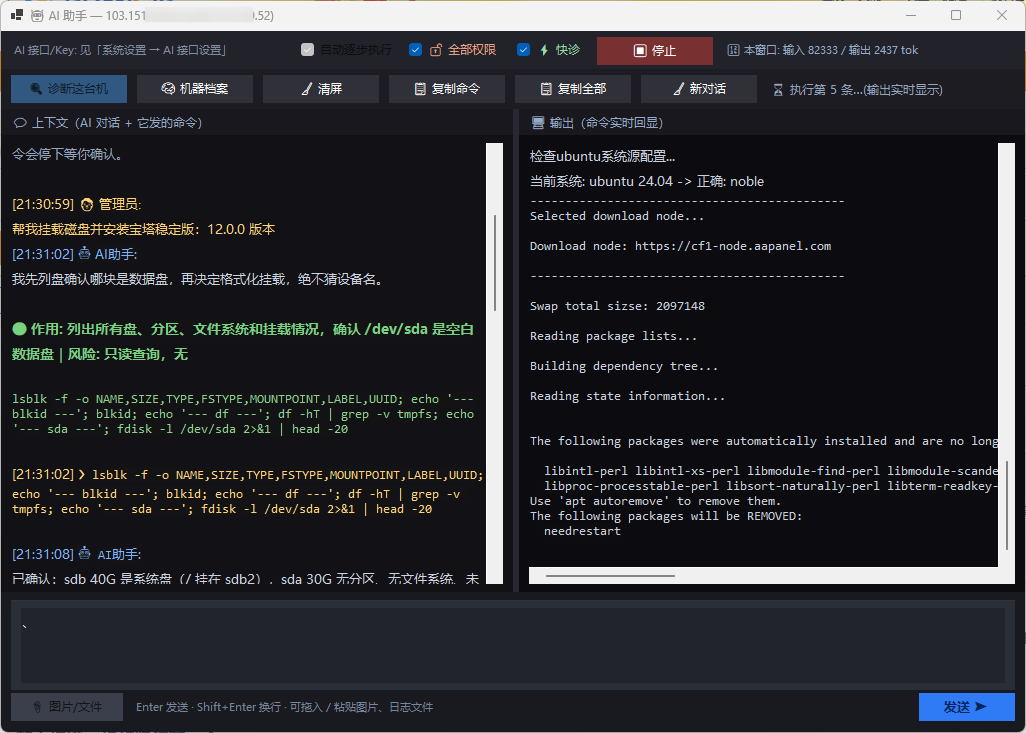Select the "Swap total sizse: 2097148" line
Viewport: 1026px width, 733px height.
tap(617, 306)
